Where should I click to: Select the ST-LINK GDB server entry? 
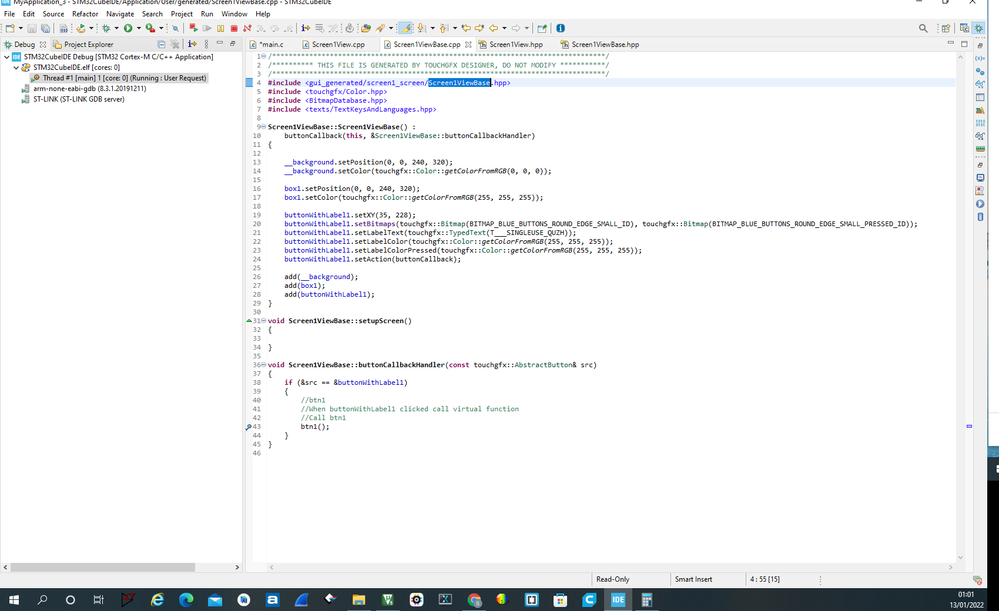click(73, 99)
